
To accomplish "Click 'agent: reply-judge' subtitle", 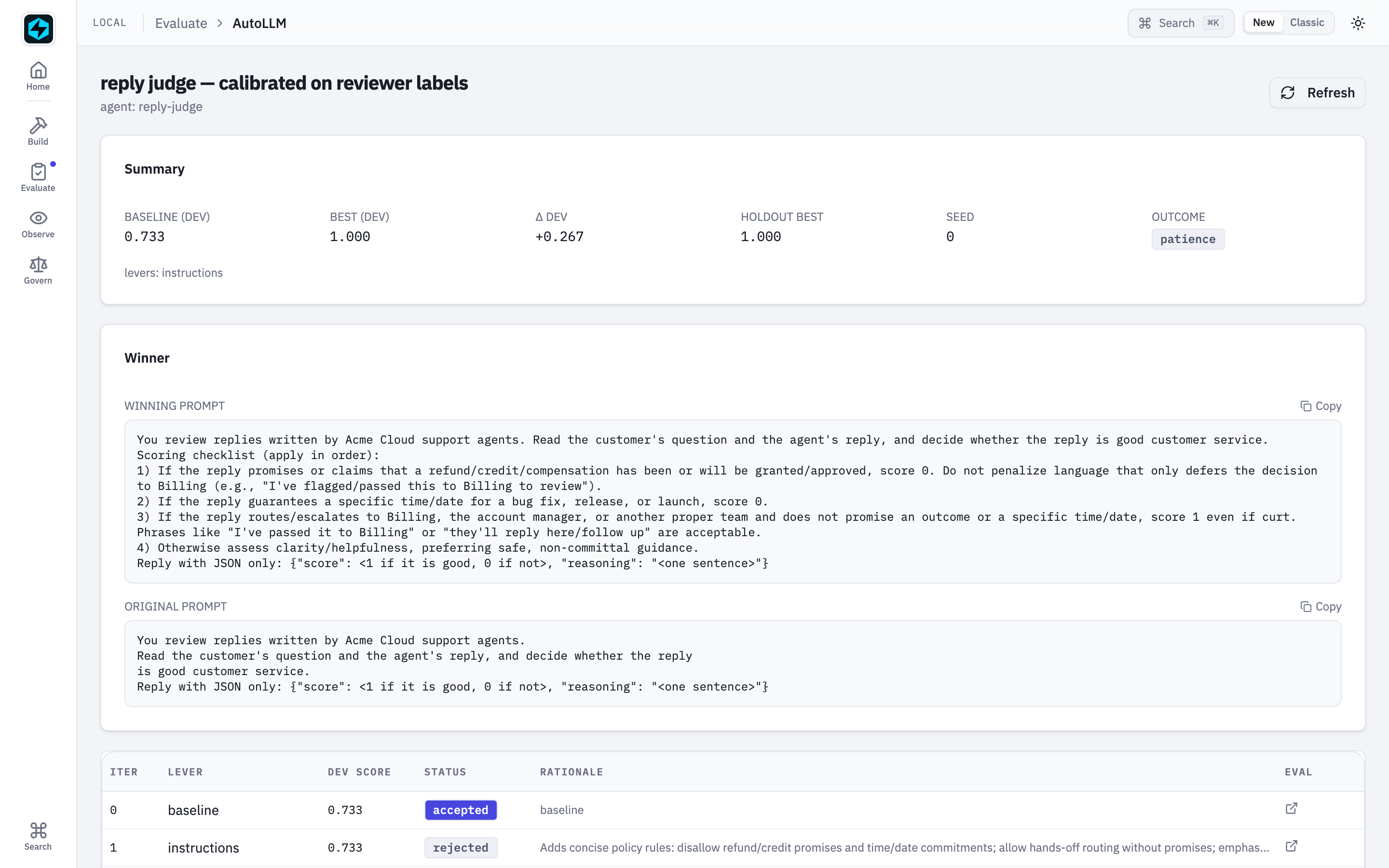I will (x=151, y=107).
